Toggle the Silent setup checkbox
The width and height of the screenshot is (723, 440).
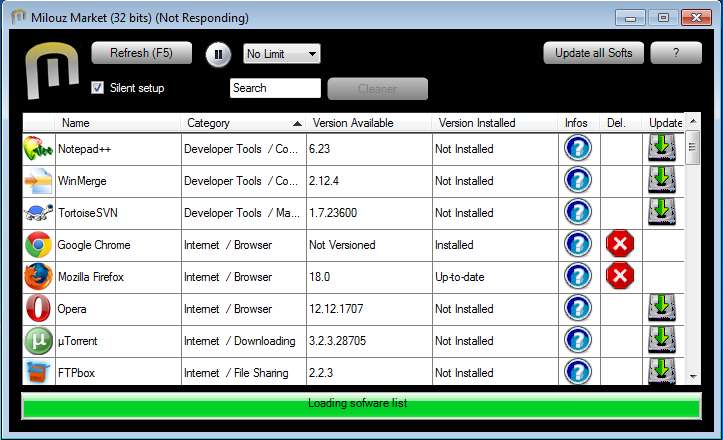coord(97,88)
